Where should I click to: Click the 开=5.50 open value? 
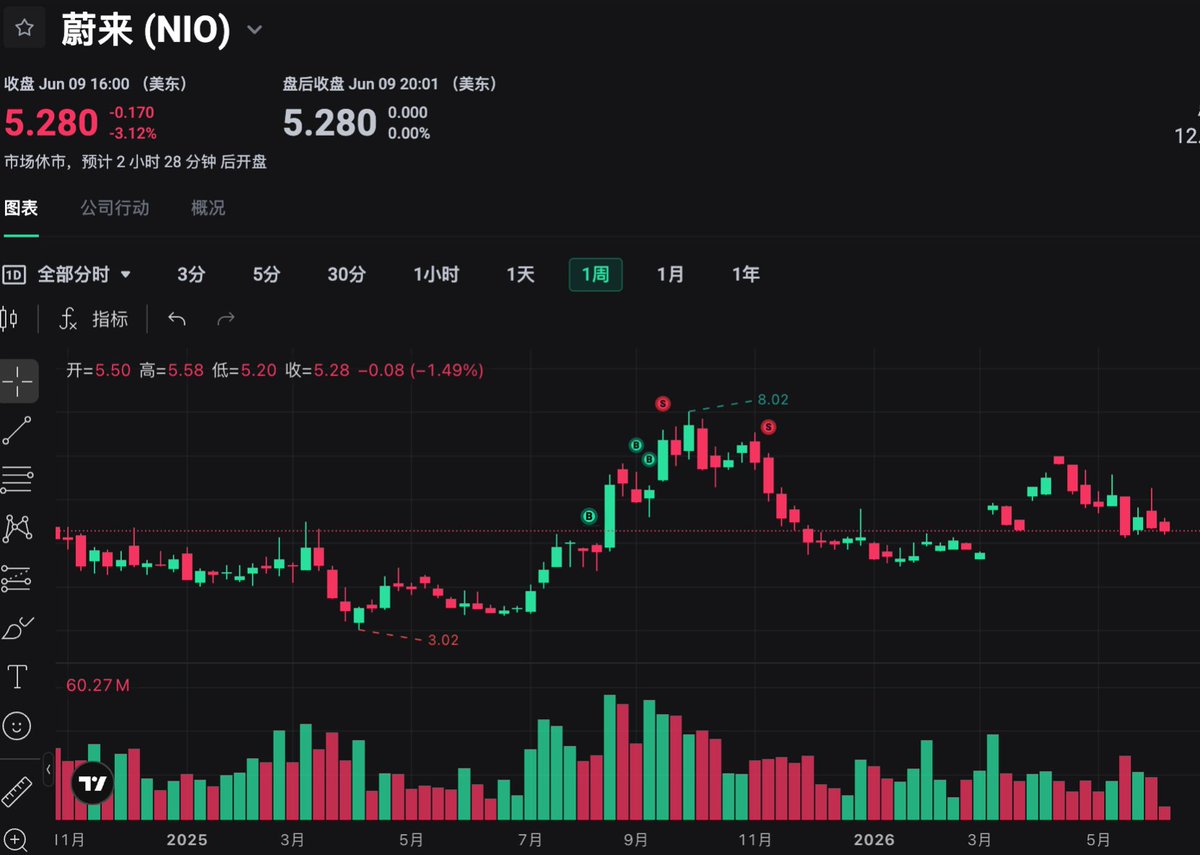click(x=98, y=370)
